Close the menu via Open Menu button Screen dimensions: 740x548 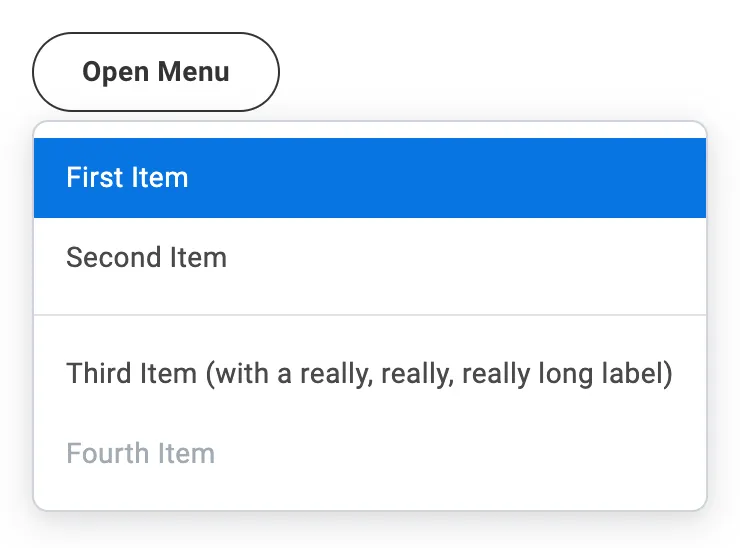click(156, 72)
